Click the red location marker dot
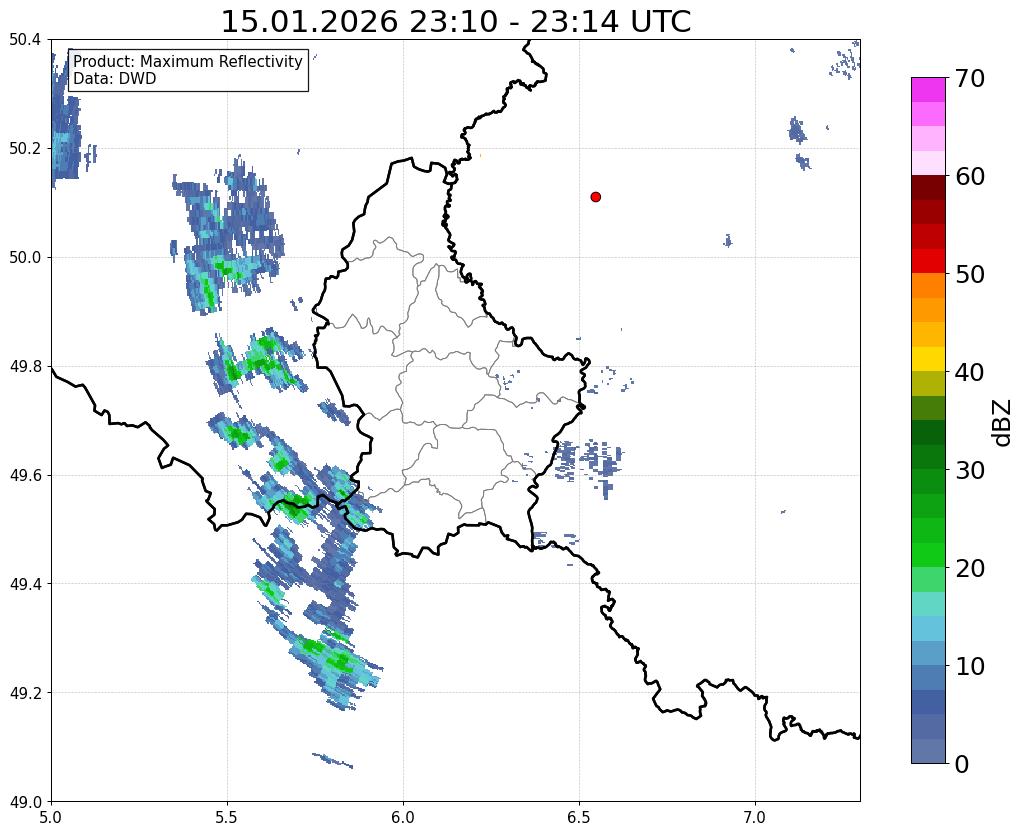 [x=595, y=197]
